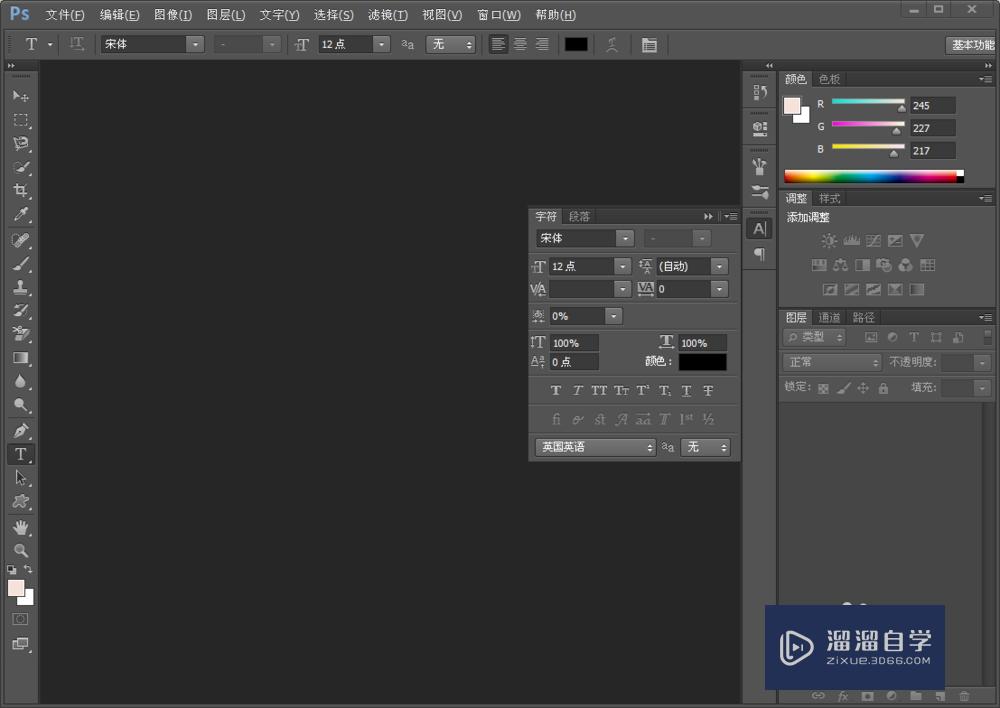The width and height of the screenshot is (1000, 708).
Task: Toggle Strikethrough in Character panel
Action: (x=708, y=390)
